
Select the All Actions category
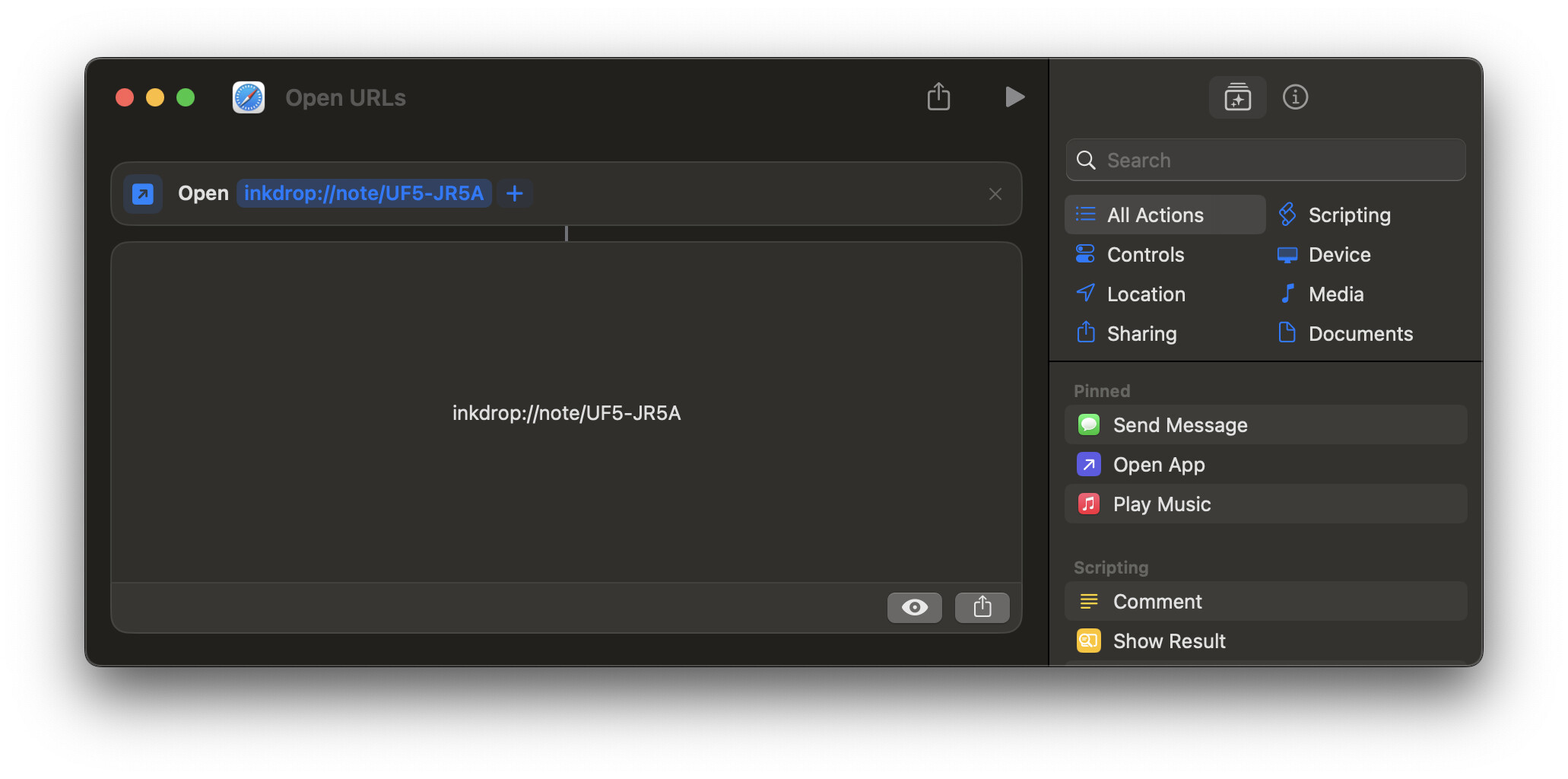(1165, 215)
